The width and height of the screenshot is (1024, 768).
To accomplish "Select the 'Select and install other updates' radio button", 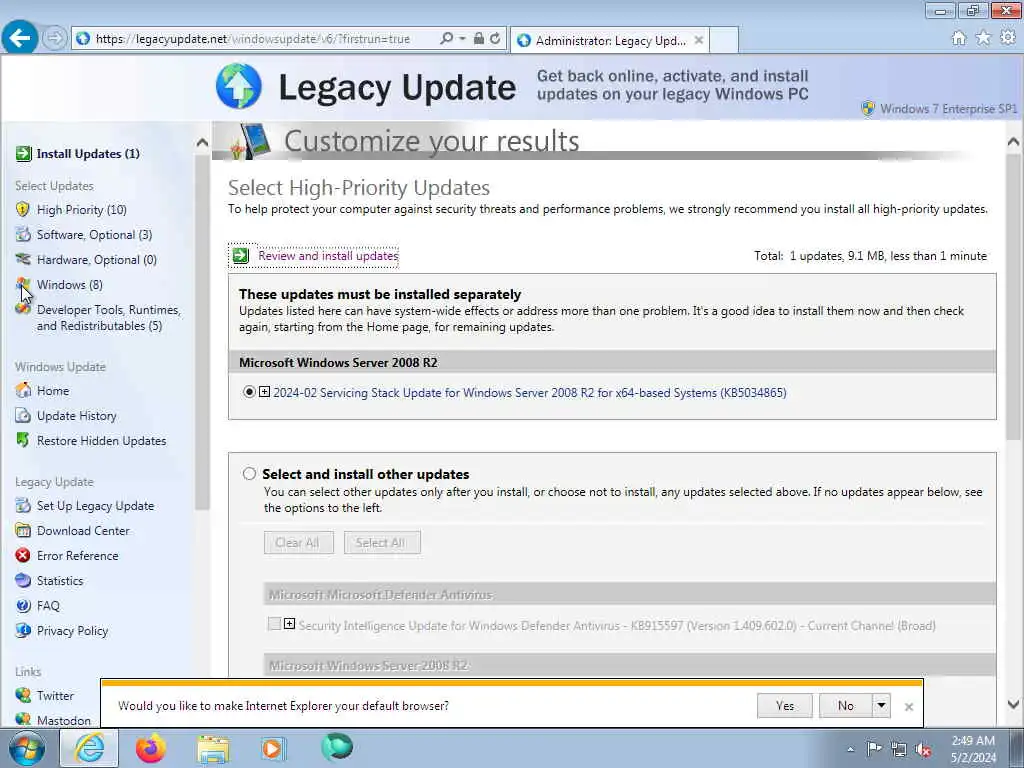I will coord(249,473).
